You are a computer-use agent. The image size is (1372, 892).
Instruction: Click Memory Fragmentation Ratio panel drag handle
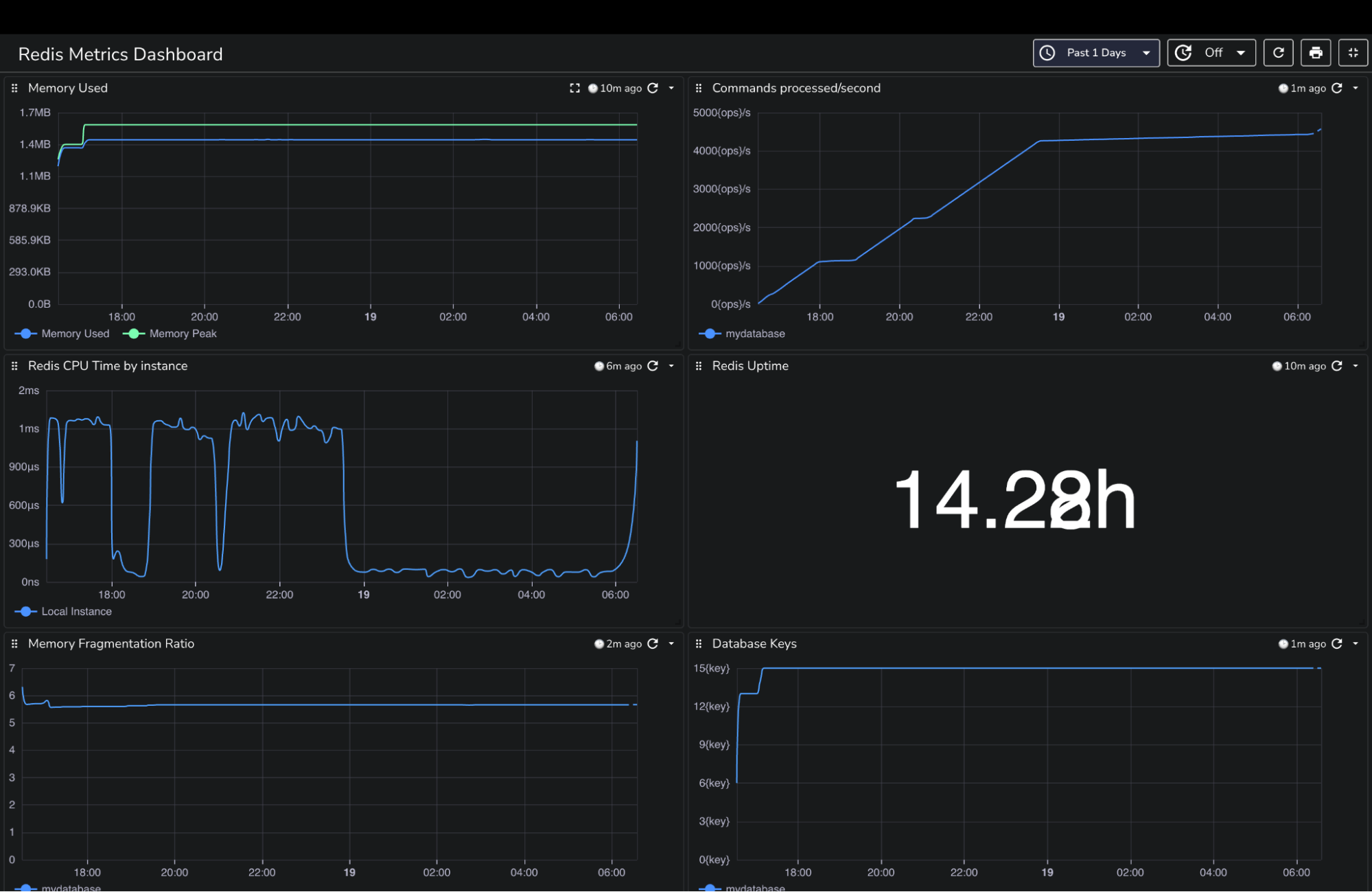tap(14, 643)
